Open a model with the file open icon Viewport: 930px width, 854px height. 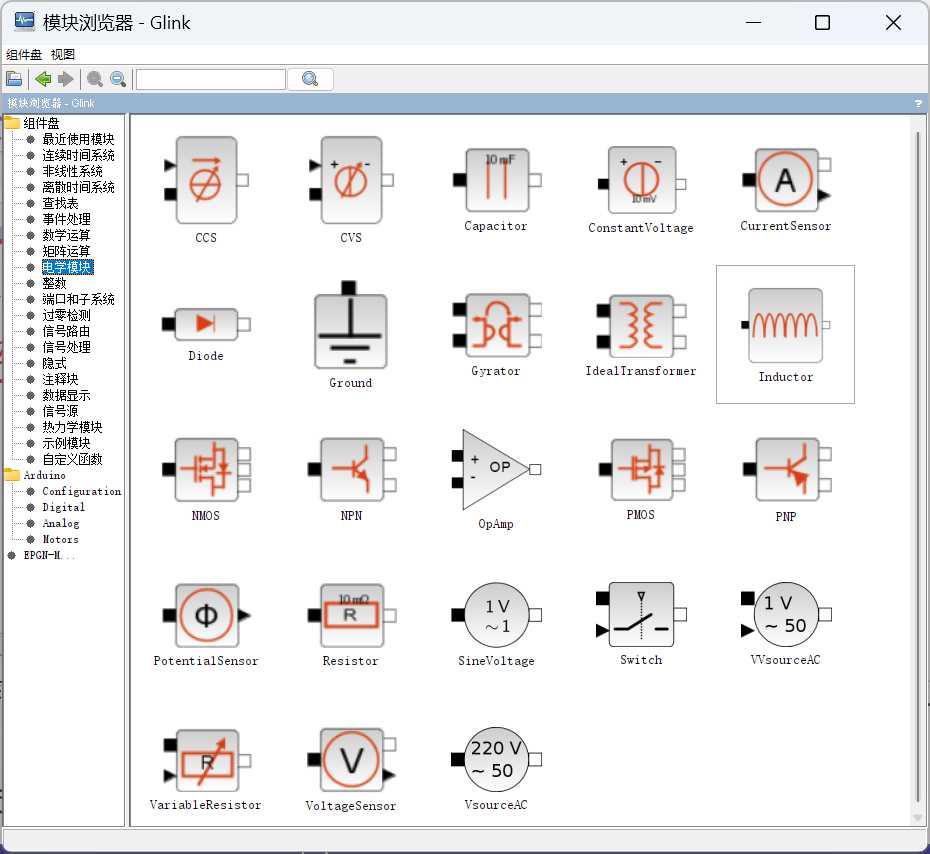[14, 78]
